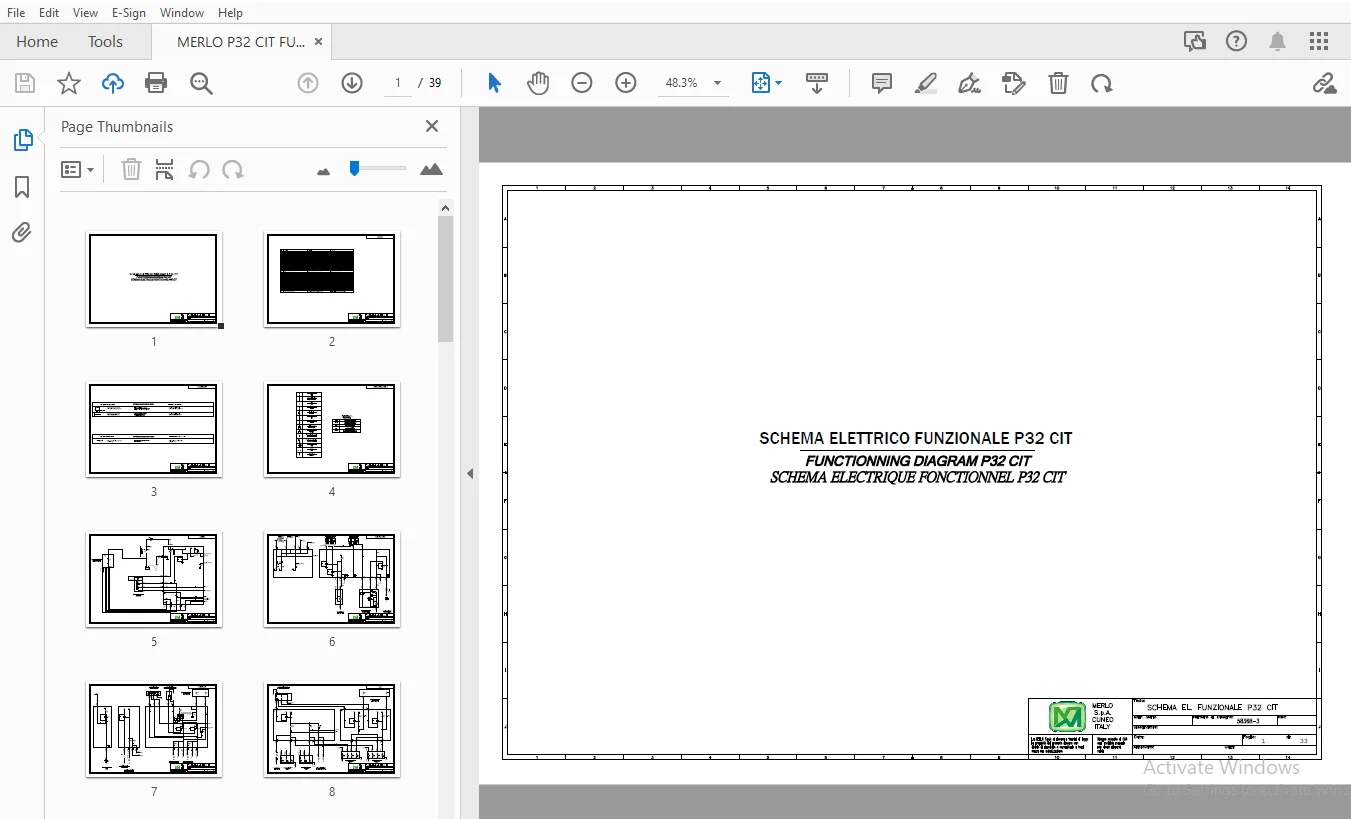Open the sign document pen tool
This screenshot has width=1351, height=819.
tap(969, 83)
